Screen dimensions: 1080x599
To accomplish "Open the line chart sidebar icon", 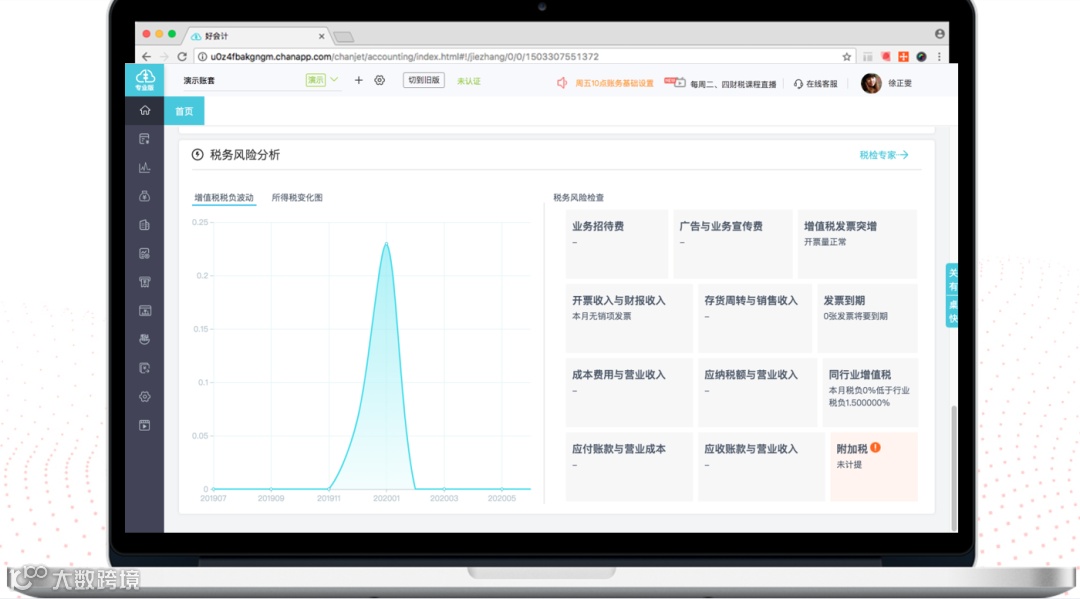I will pyautogui.click(x=145, y=167).
